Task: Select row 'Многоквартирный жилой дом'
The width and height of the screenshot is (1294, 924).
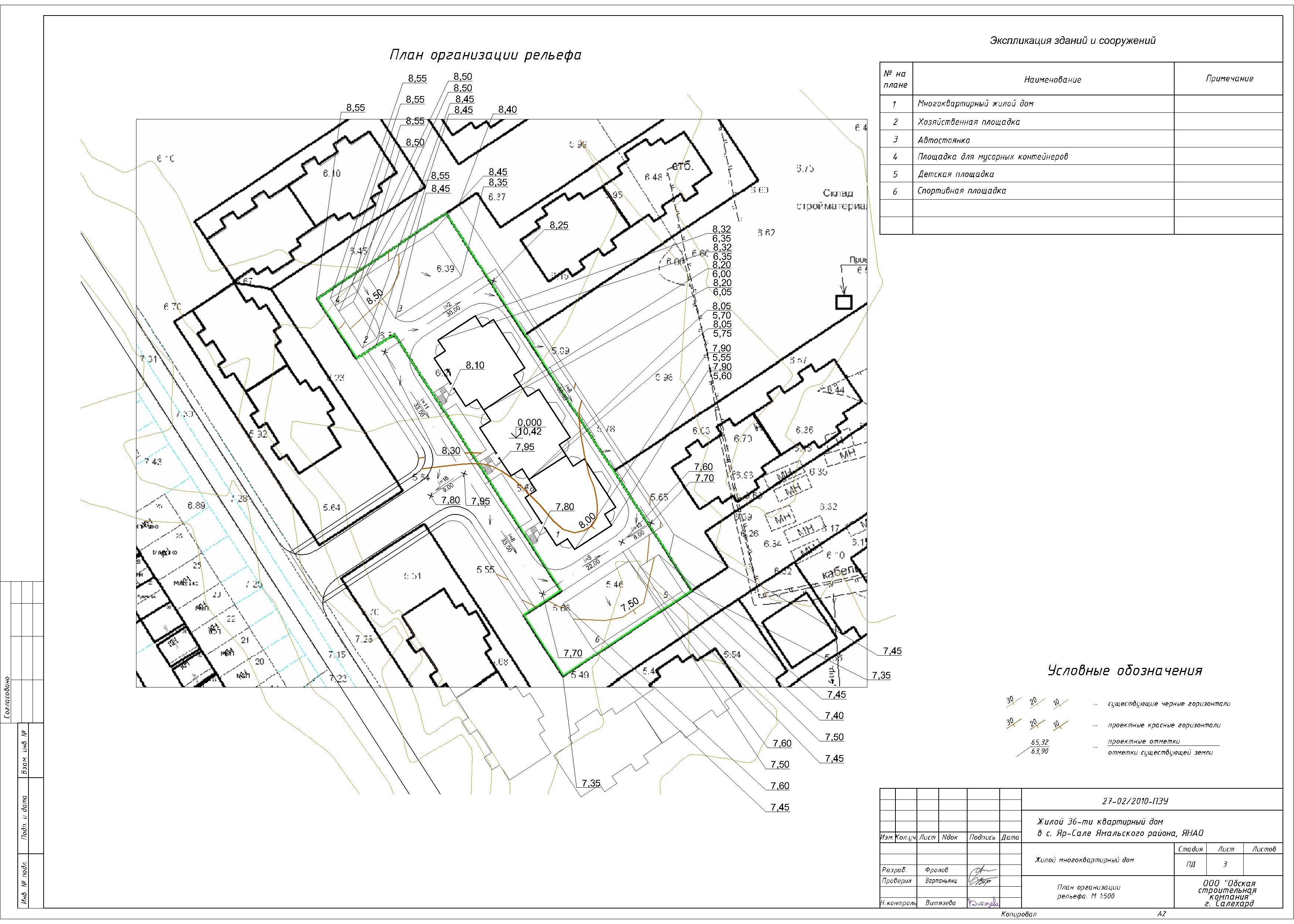Action: point(1081,103)
